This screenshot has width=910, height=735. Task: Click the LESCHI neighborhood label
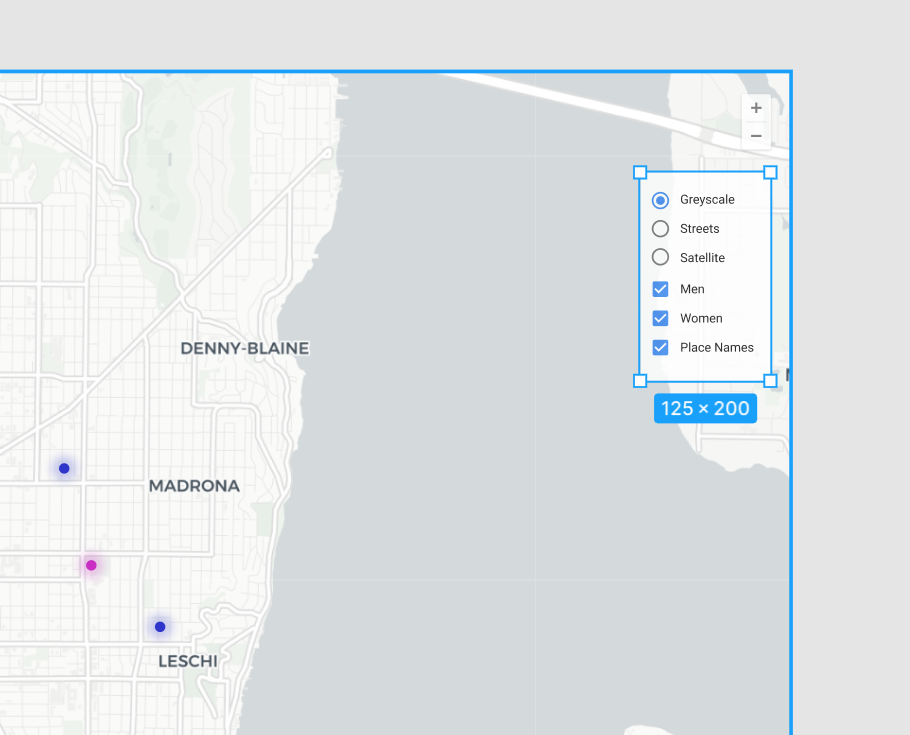188,661
